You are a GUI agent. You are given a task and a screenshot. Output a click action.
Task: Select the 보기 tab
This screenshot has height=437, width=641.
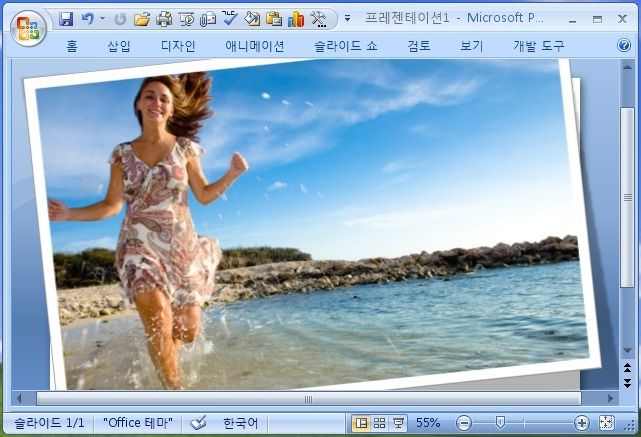tap(472, 46)
